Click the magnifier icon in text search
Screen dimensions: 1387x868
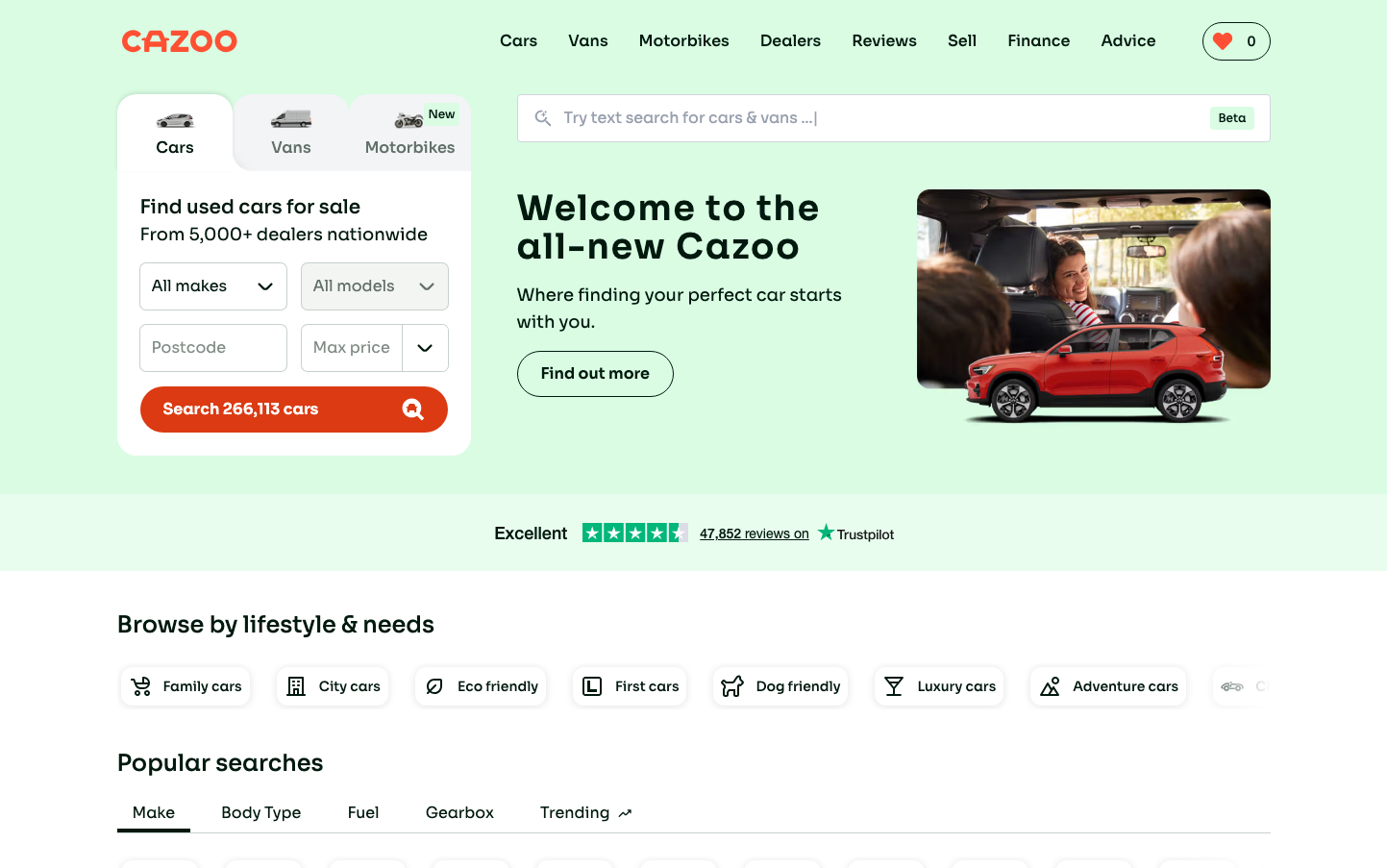click(x=543, y=118)
